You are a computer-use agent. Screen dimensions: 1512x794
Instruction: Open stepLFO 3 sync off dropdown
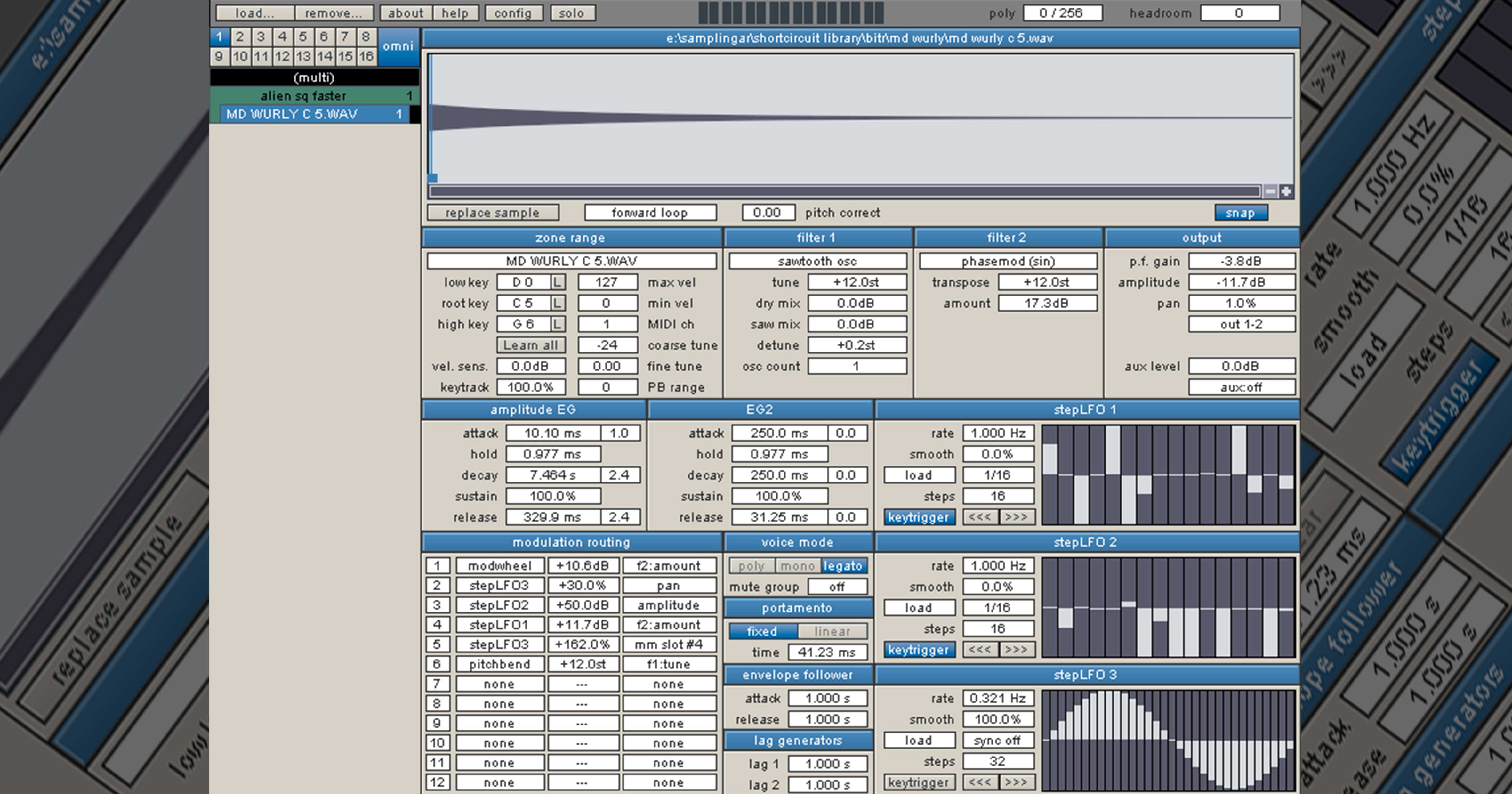(x=998, y=741)
